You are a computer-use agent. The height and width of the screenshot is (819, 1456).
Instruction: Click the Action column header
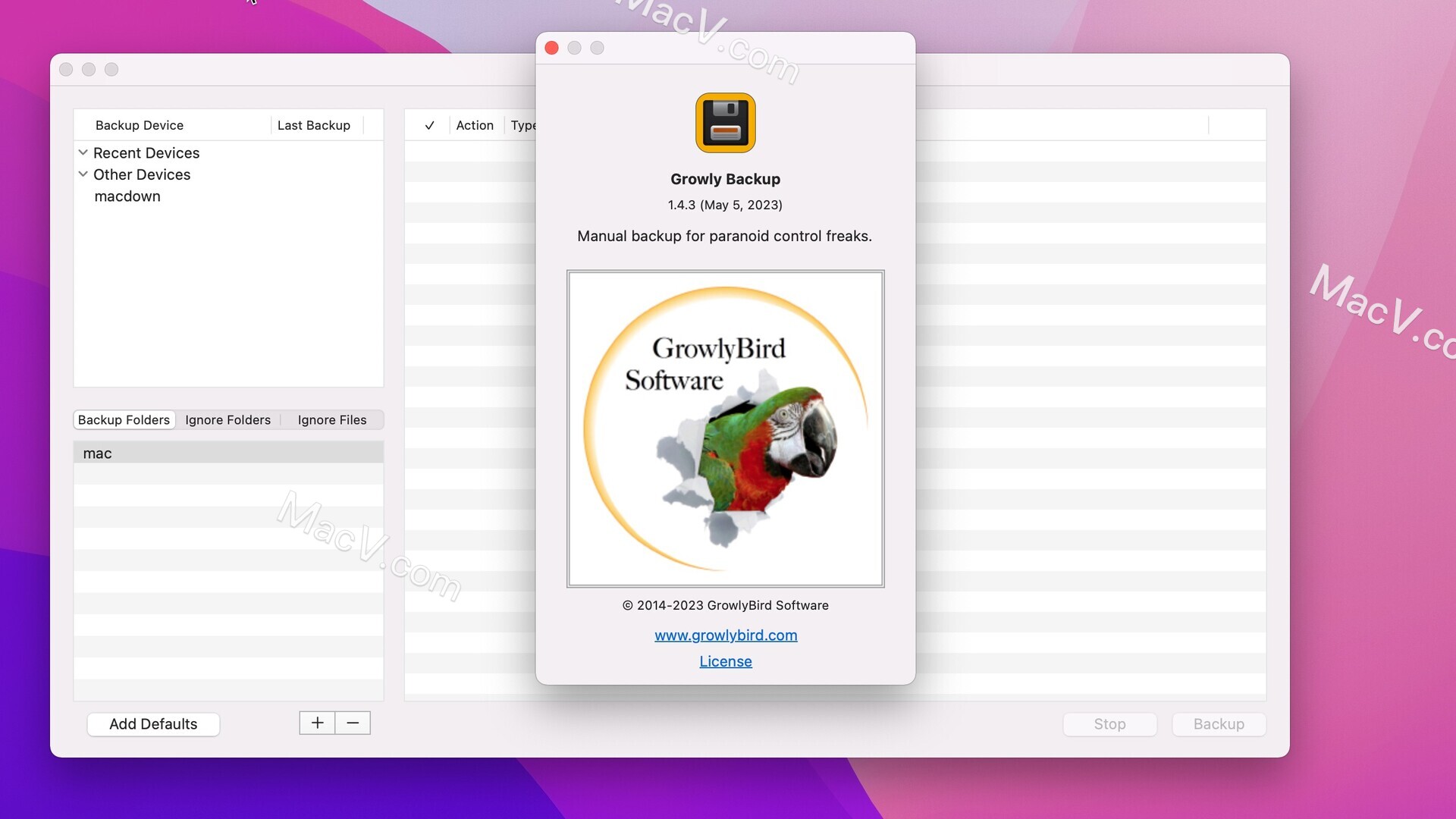(475, 125)
